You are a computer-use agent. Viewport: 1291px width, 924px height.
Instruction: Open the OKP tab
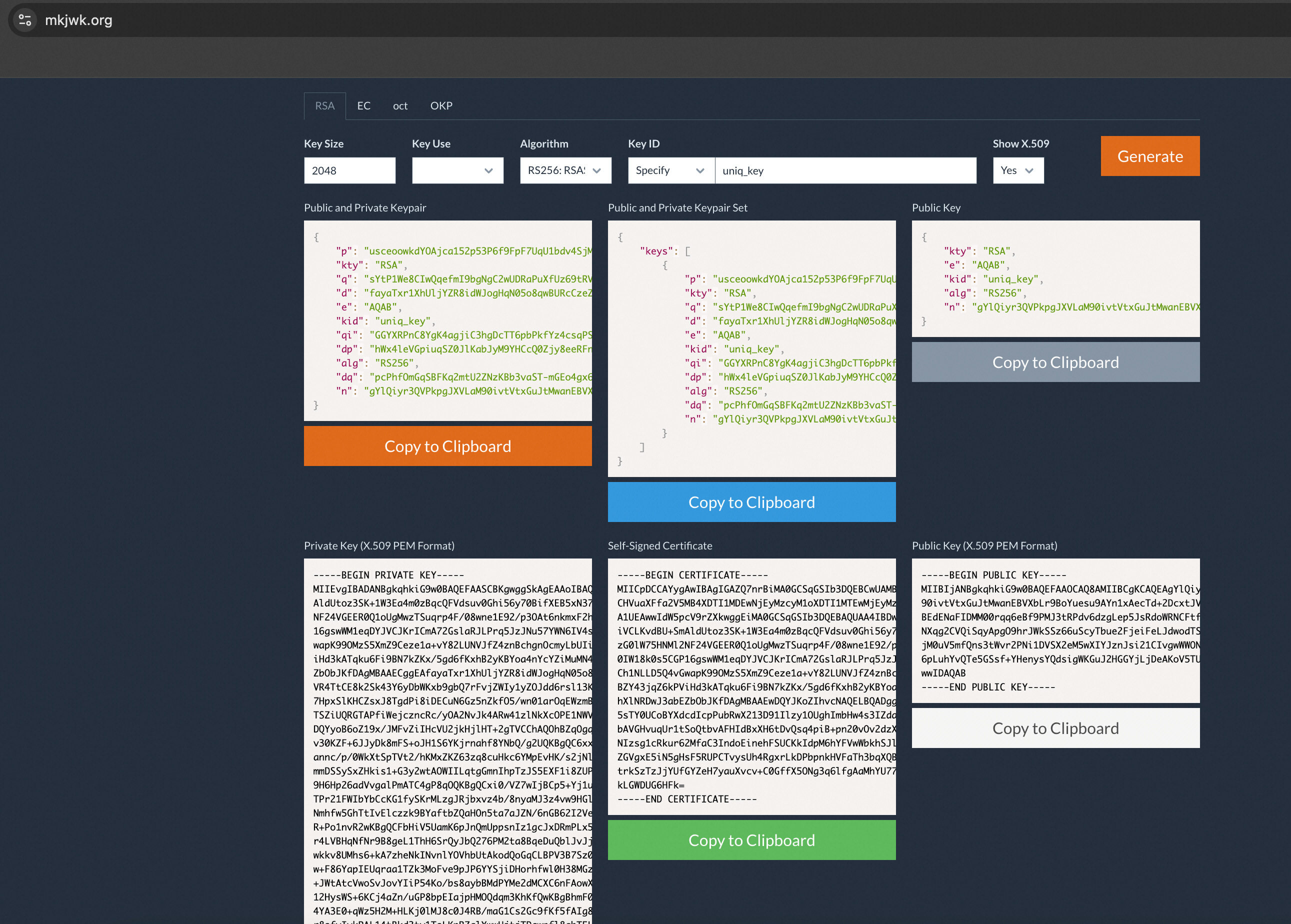tap(441, 106)
